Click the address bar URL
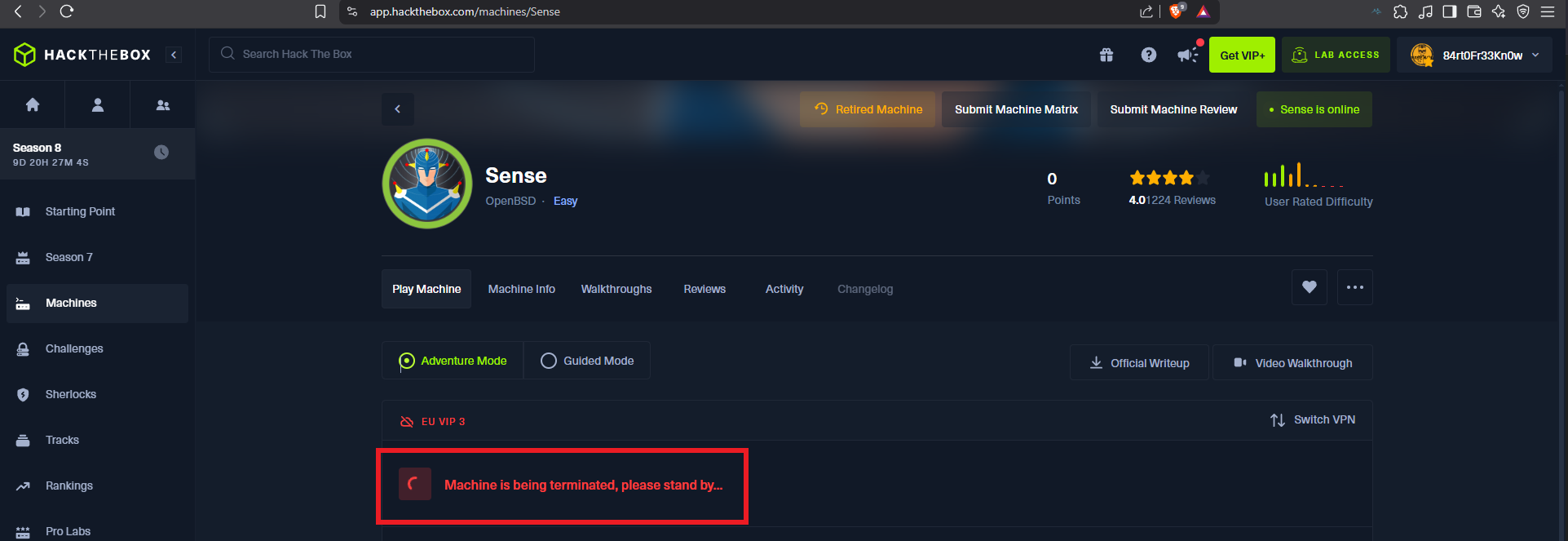Screen dimensions: 1568x541 point(465,11)
